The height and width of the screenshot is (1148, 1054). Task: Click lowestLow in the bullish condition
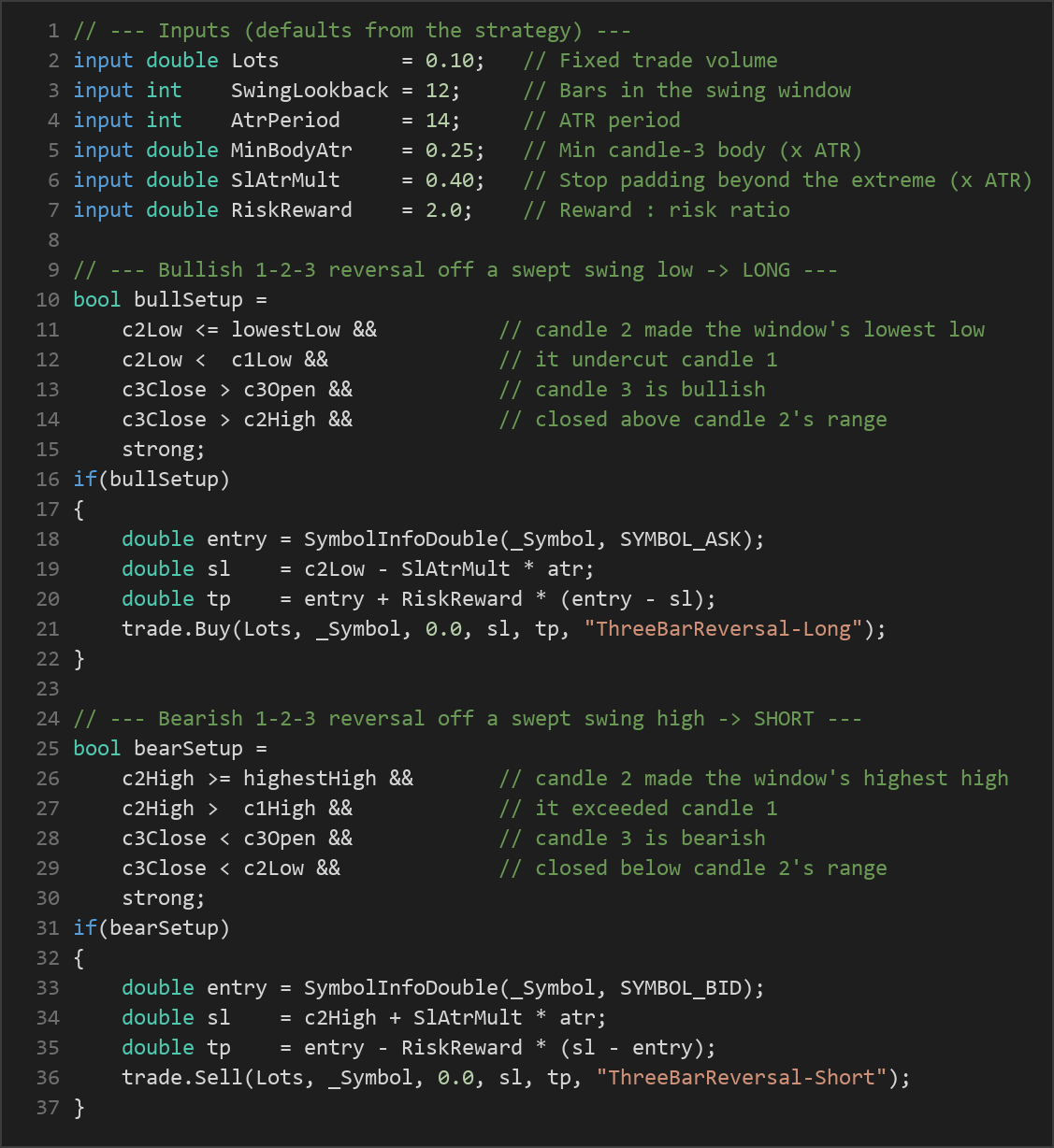286,330
